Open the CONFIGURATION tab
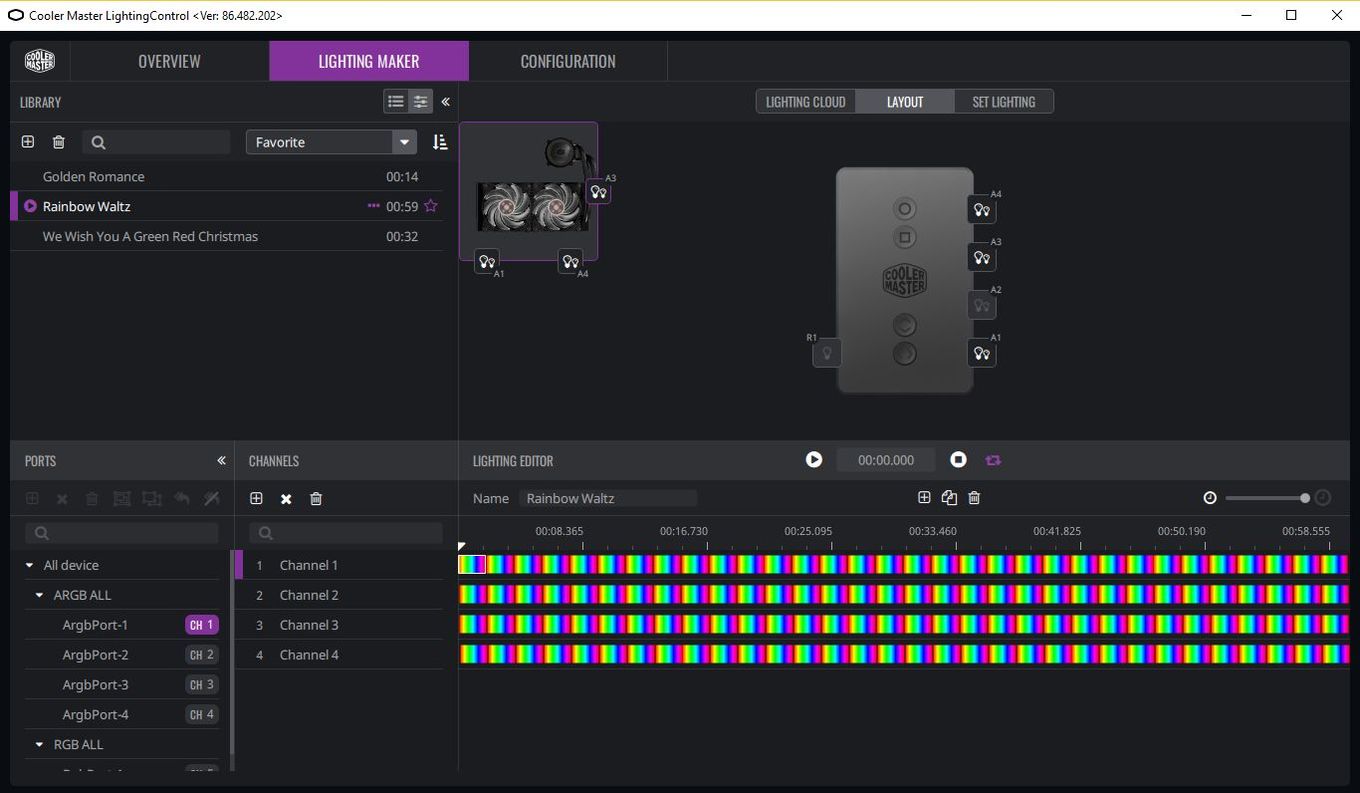Viewport: 1360px width, 793px height. pos(568,61)
